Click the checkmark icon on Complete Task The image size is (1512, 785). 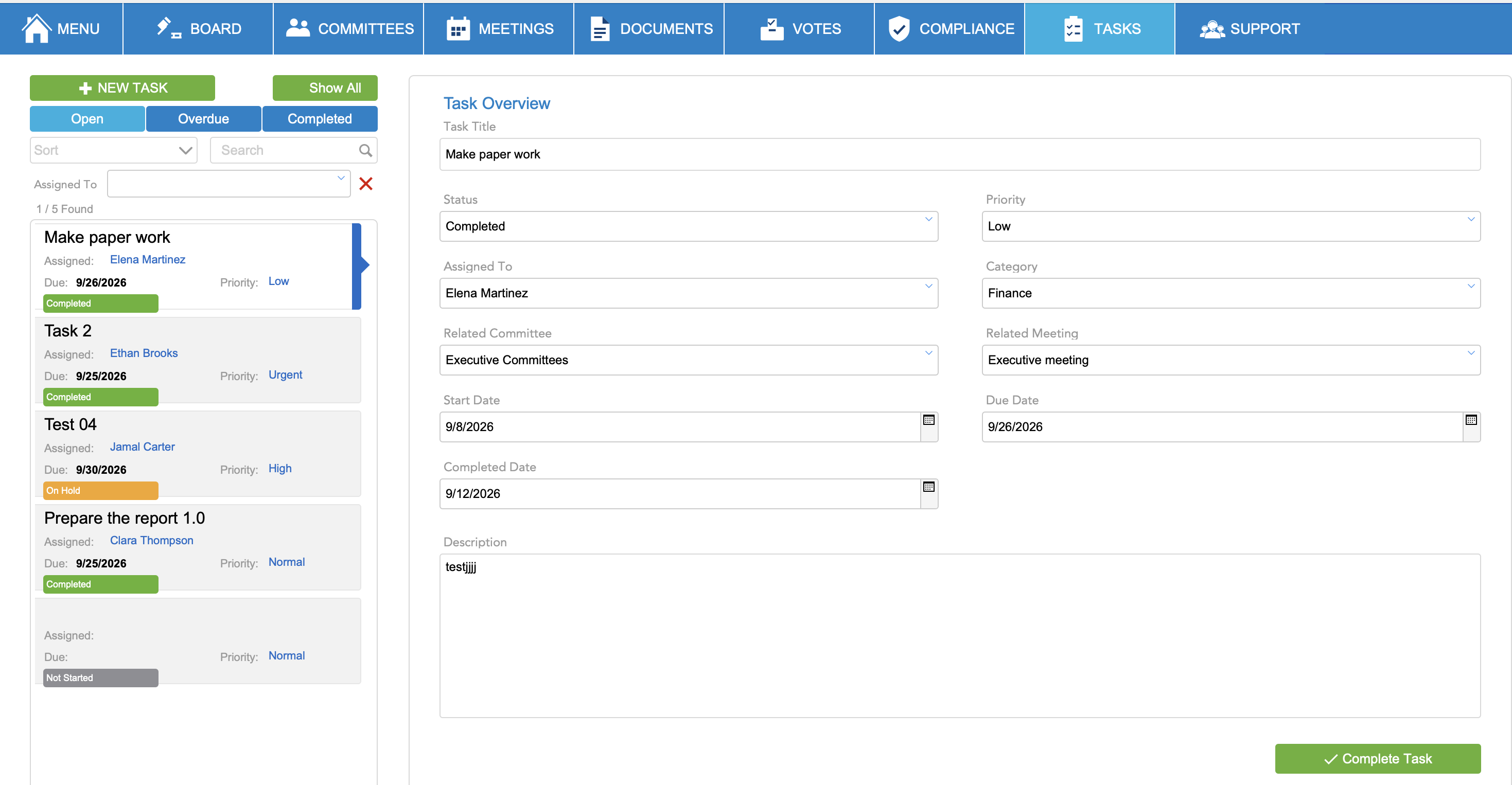click(1331, 759)
